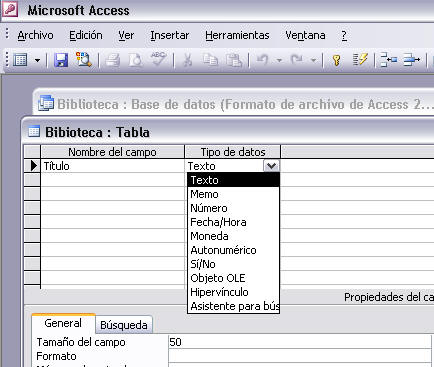This screenshot has height=367, width=434.
Task: Click the Print Preview icon
Action: (x=136, y=60)
